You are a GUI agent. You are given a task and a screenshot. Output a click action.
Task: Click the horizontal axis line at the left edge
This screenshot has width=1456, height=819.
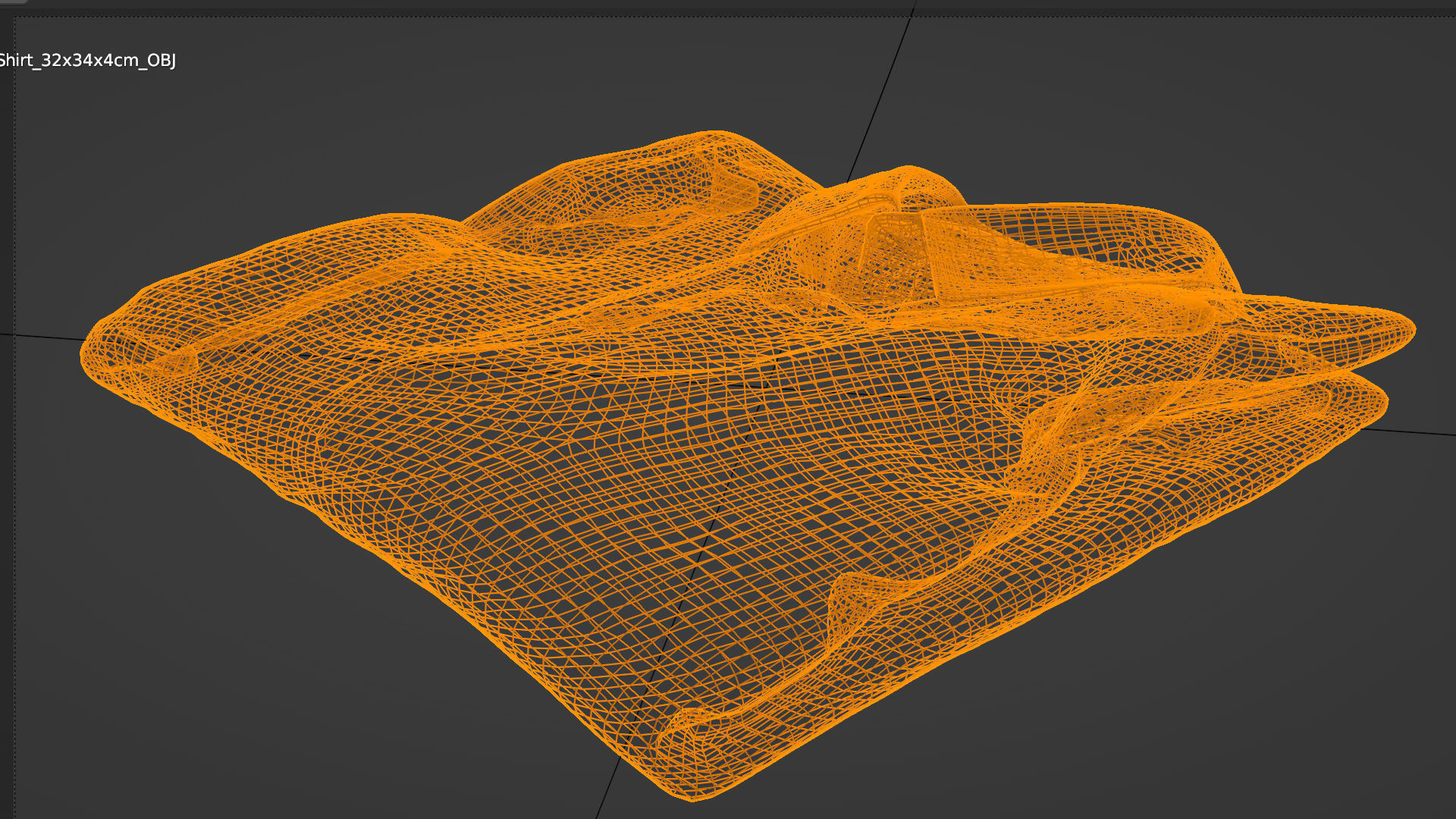pos(45,337)
